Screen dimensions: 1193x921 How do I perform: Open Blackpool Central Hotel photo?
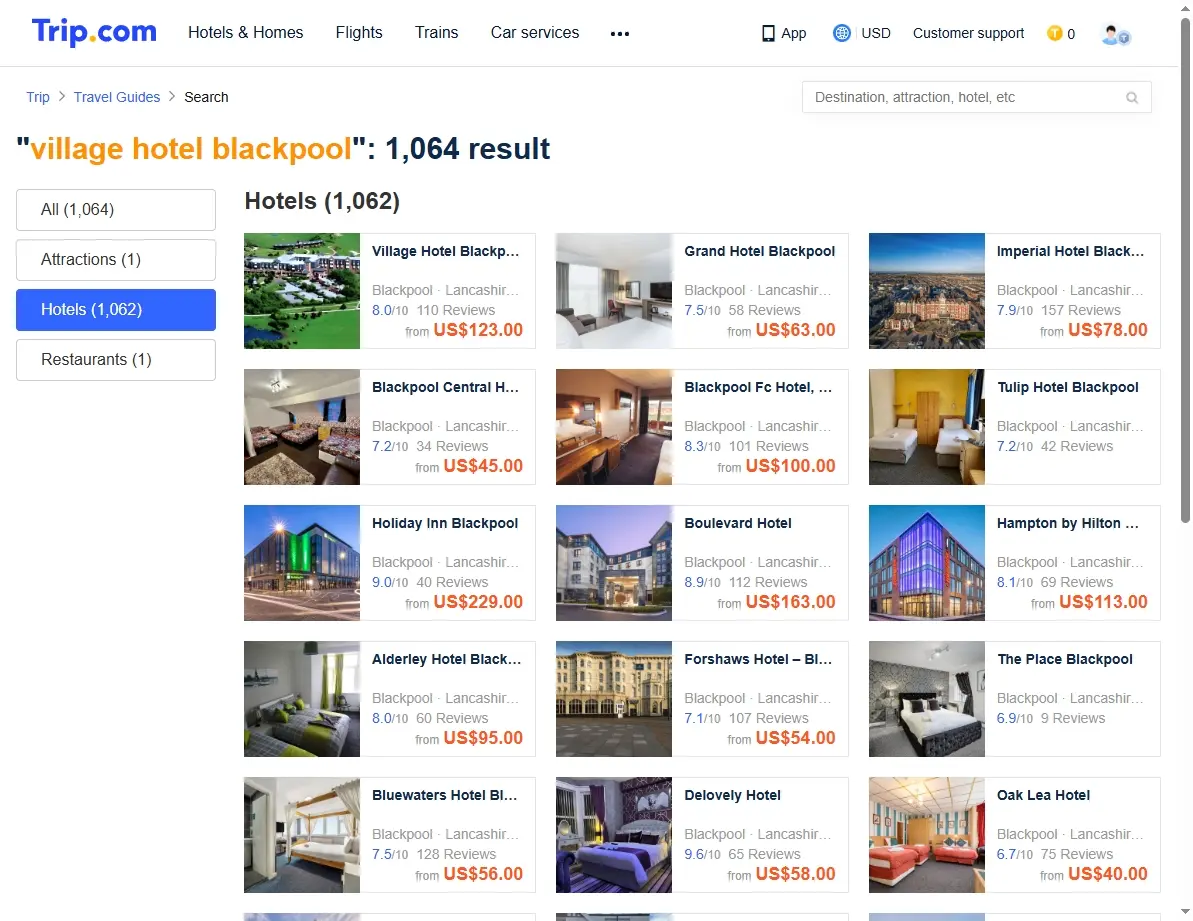click(302, 427)
